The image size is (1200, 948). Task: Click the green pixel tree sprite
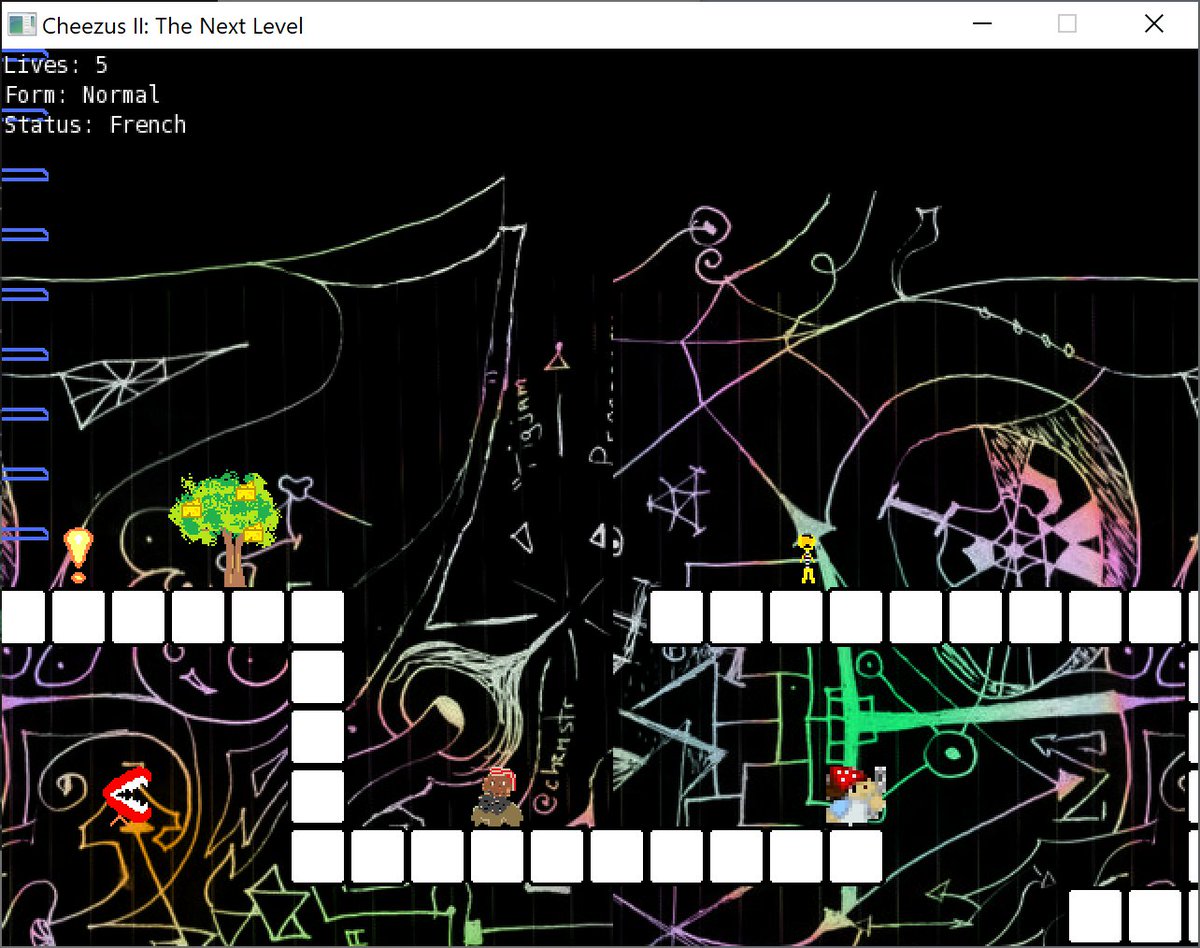[223, 529]
